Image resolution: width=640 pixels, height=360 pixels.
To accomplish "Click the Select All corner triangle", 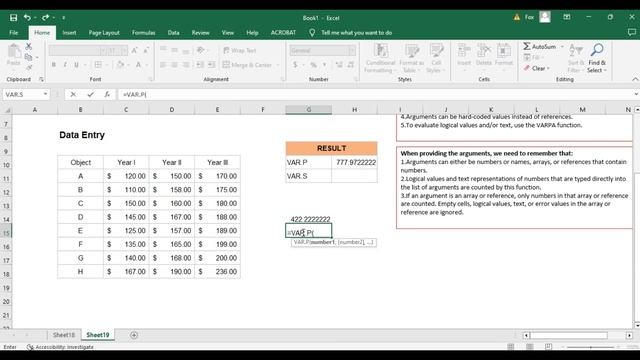I will tap(7, 110).
